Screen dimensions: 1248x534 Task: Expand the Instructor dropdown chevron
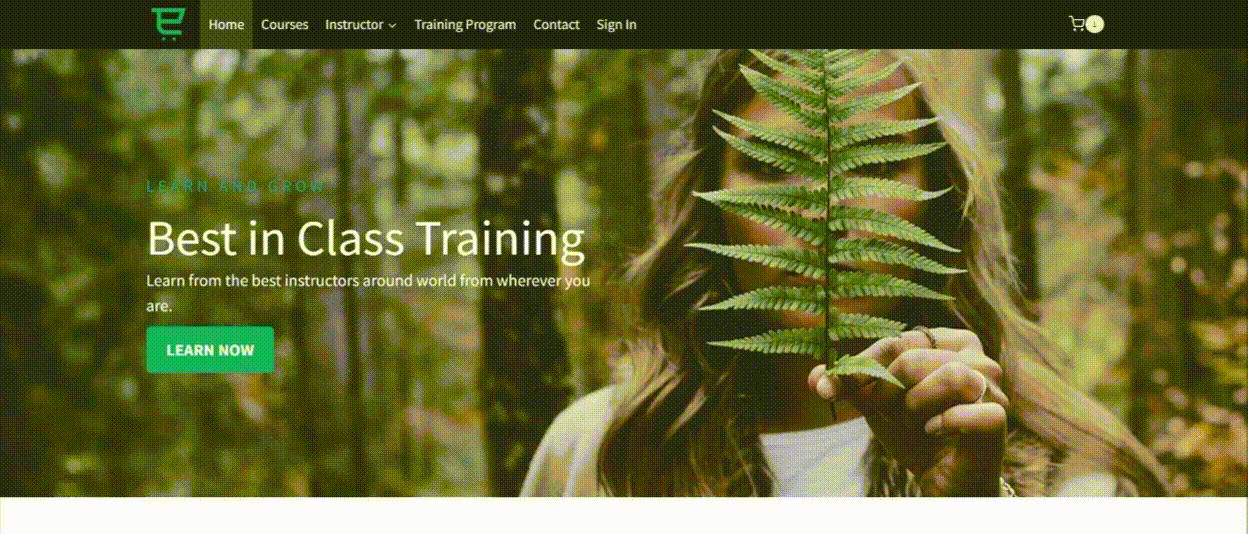[x=392, y=25]
